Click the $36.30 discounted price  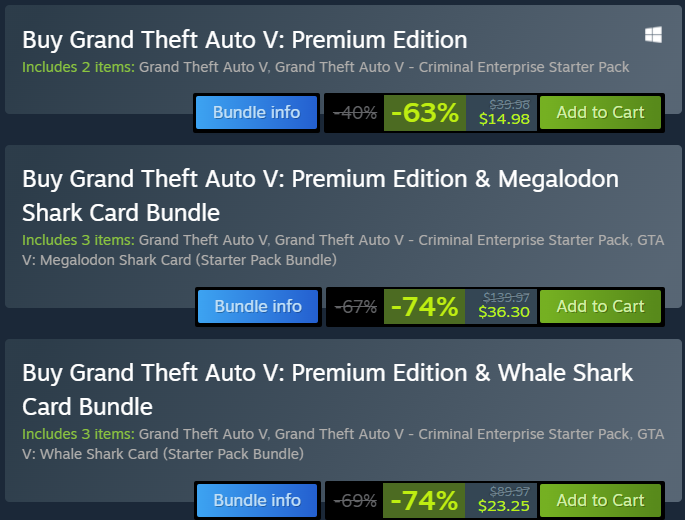(x=504, y=313)
